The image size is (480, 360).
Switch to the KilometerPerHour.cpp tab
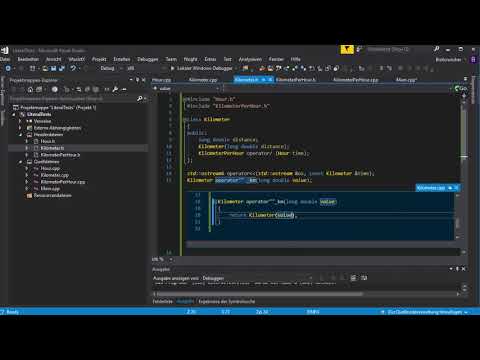click(x=356, y=80)
